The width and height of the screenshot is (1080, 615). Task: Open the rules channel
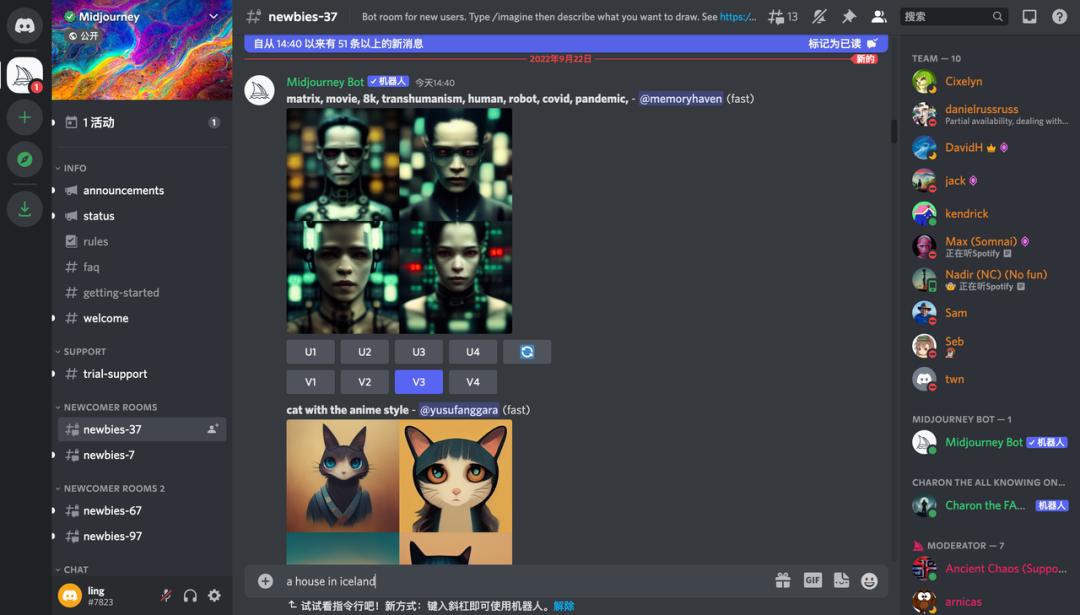[x=142, y=241]
